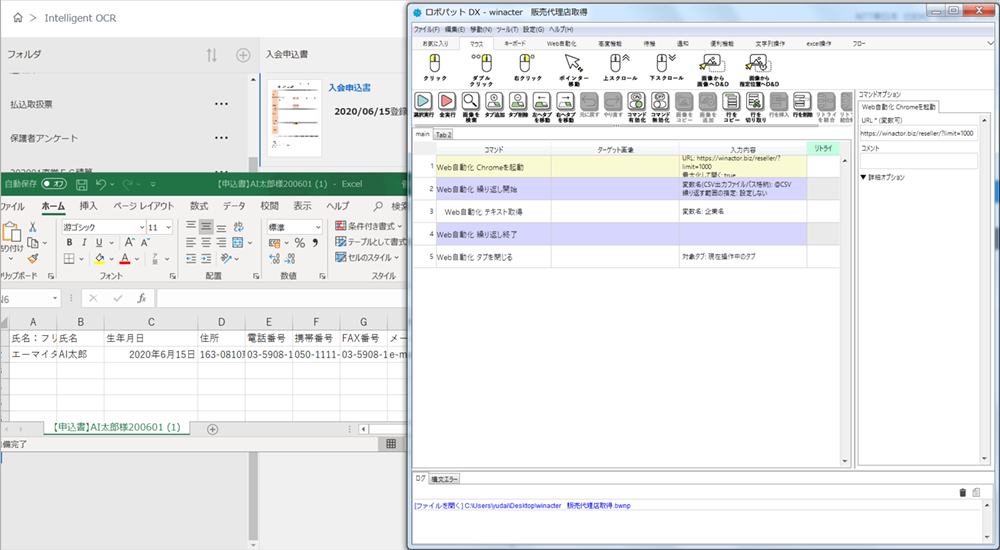Open Excel font size dropdown
The width and height of the screenshot is (1000, 550).
[x=168, y=227]
